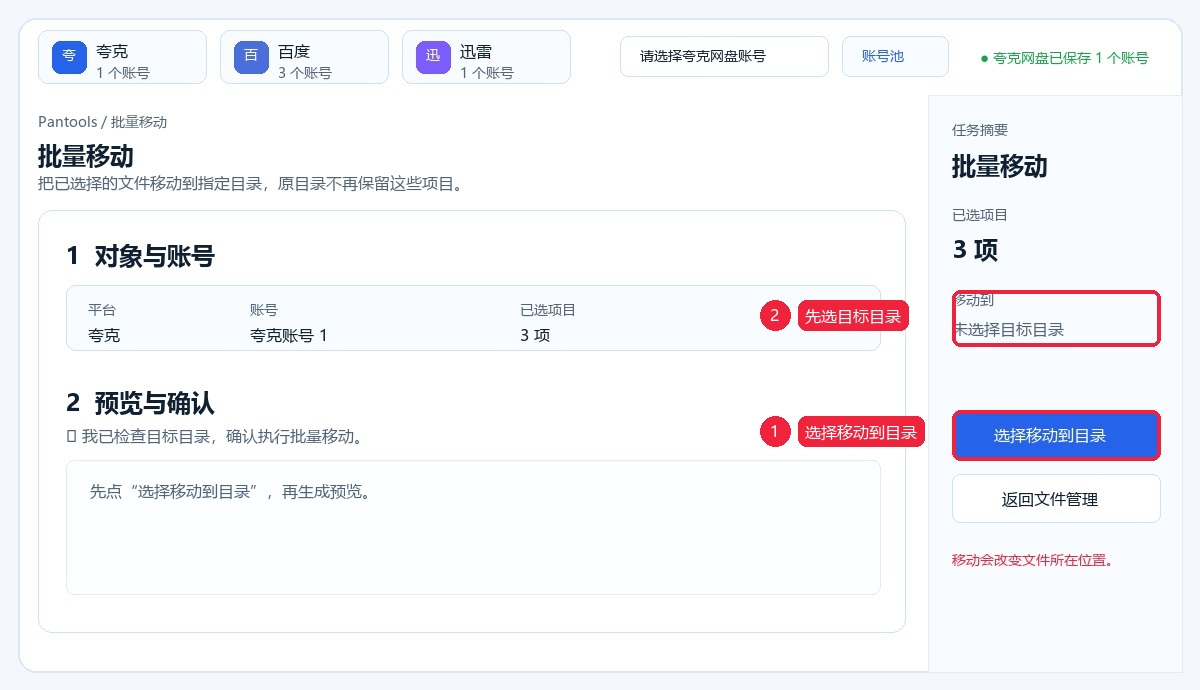This screenshot has width=1200, height=690.
Task: Click the Pantools breadcrumb link
Action: (67, 122)
